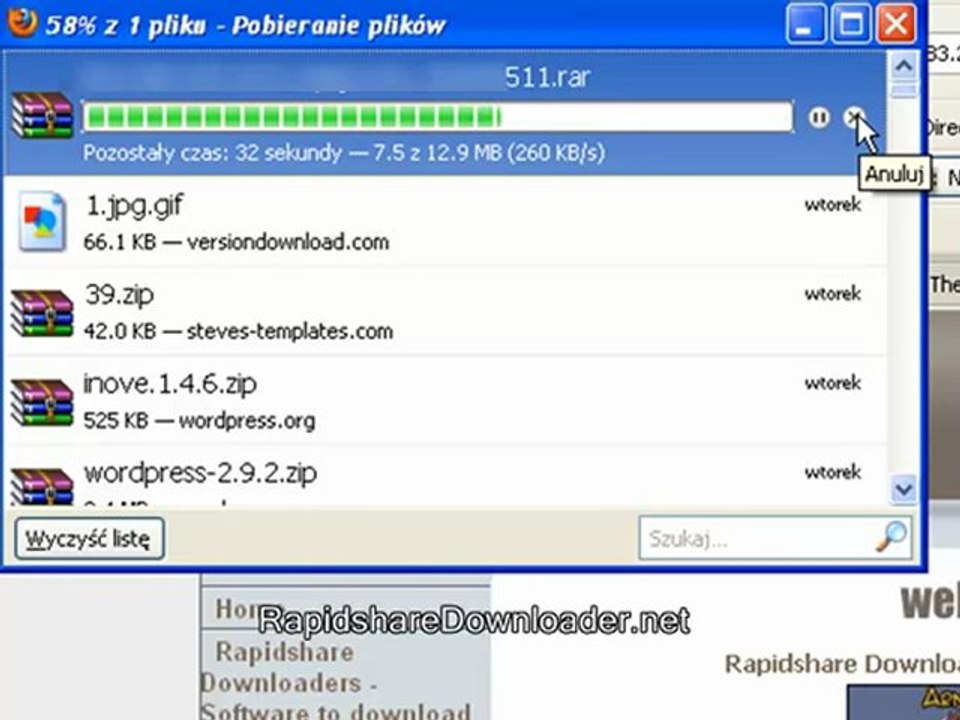Viewport: 960px width, 720px height.
Task: Click wtorek date on wordpress-2.9.2.zip row
Action: (x=833, y=472)
